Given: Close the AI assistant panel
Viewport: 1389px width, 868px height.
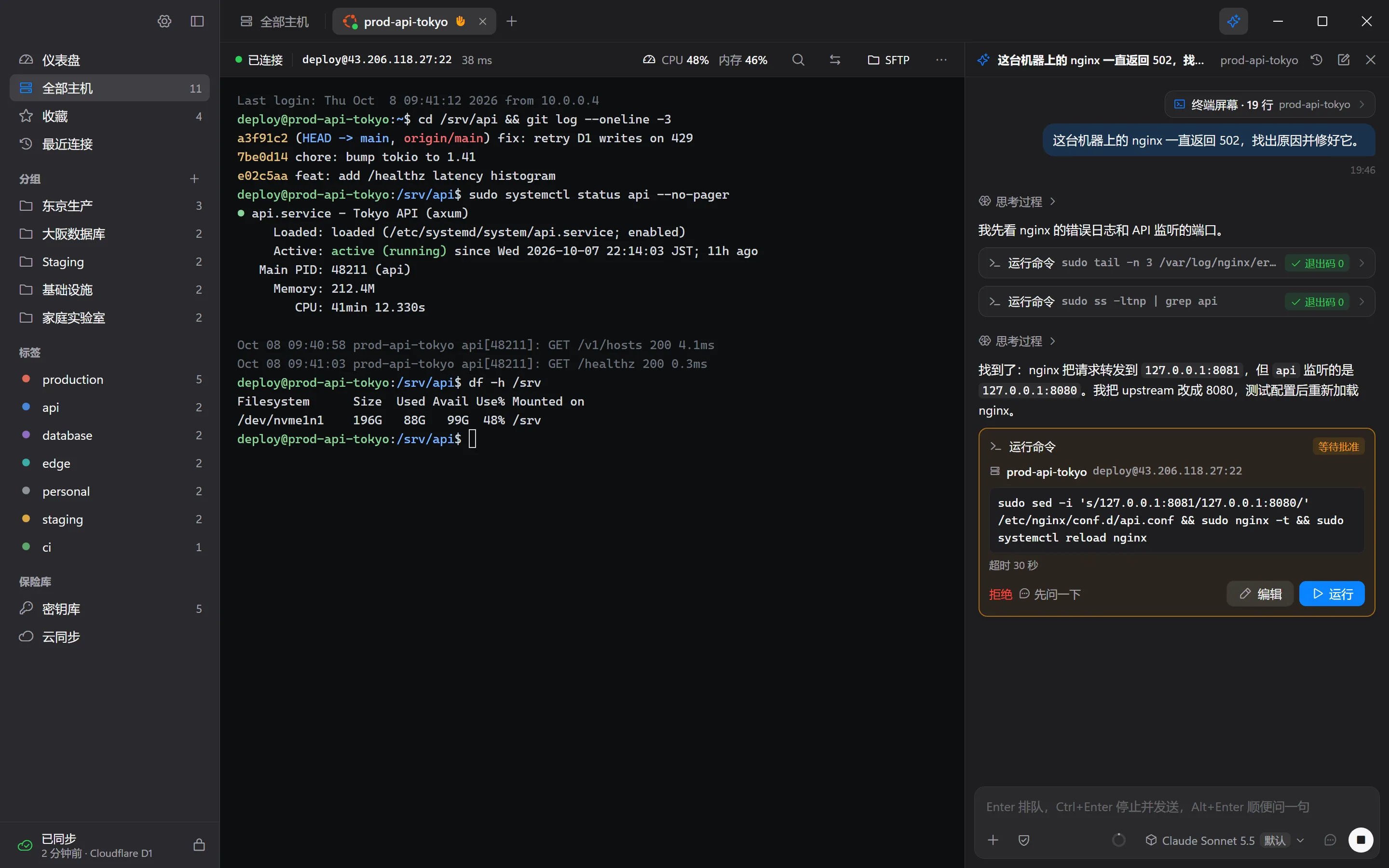Looking at the screenshot, I should click(x=1370, y=60).
